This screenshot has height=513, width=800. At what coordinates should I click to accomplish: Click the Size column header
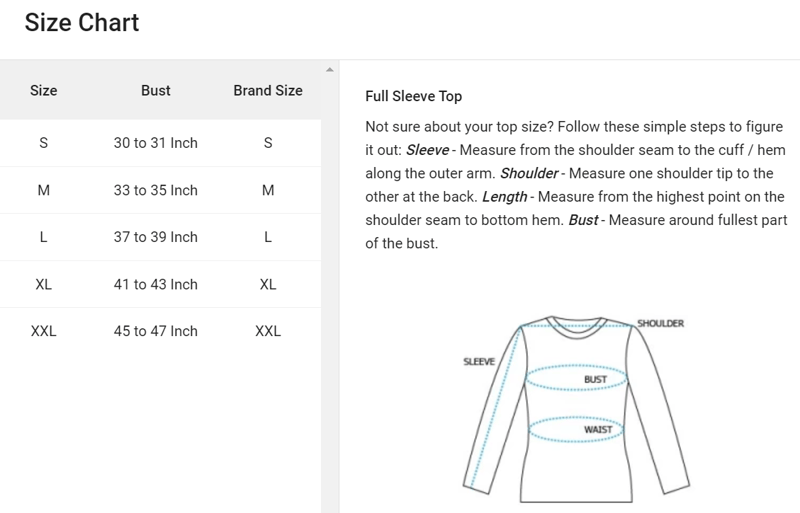[44, 90]
